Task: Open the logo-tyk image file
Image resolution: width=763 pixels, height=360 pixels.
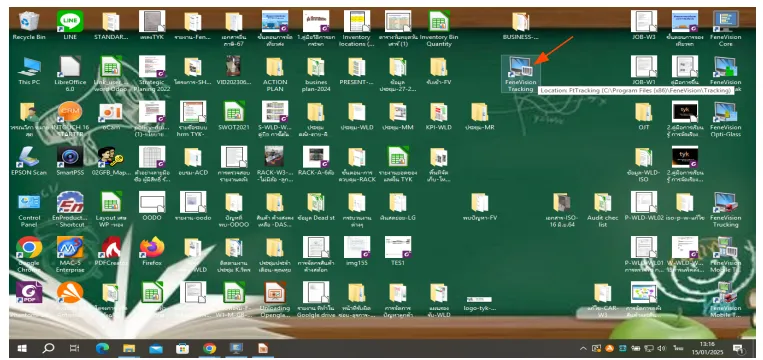Action: 479,303
